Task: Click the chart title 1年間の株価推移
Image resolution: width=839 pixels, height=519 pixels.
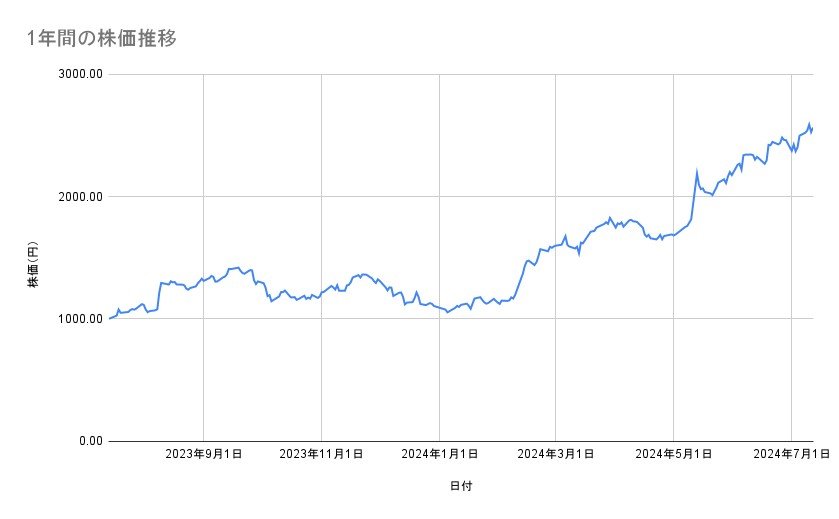Action: [x=103, y=39]
